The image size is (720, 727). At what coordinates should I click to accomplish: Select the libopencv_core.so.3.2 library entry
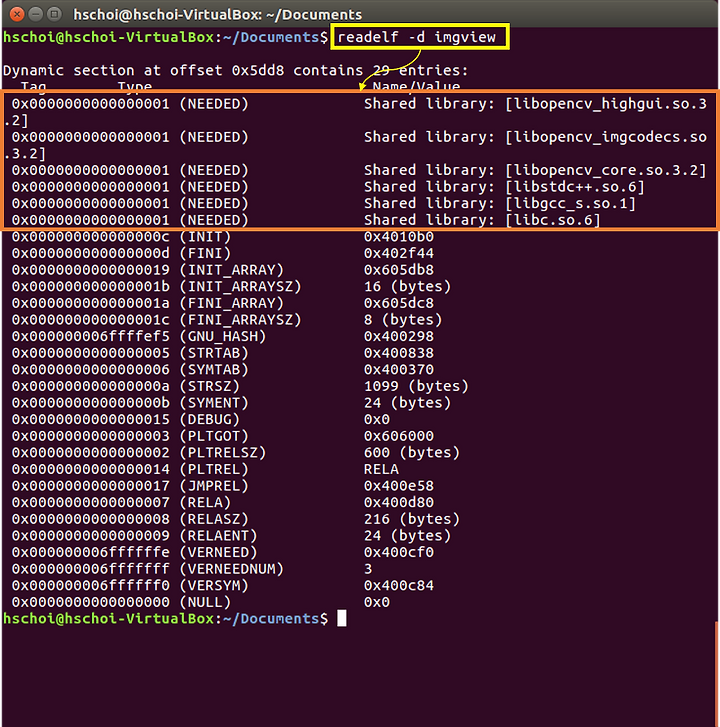[x=535, y=170]
